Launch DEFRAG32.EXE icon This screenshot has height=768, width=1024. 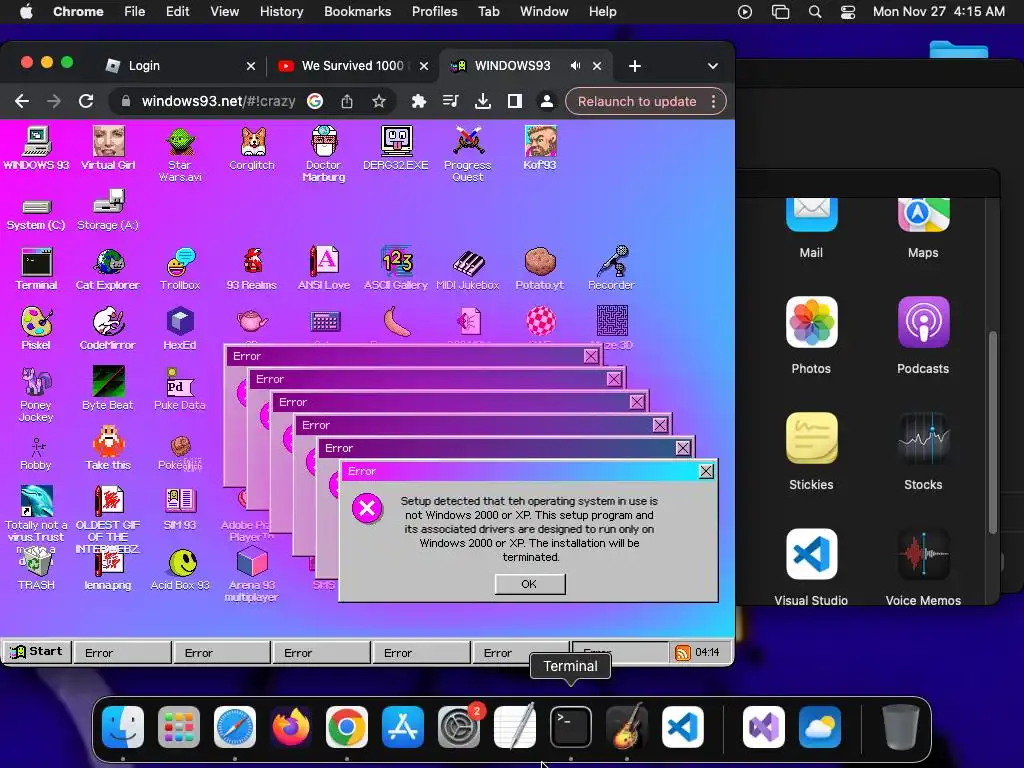[x=396, y=148]
